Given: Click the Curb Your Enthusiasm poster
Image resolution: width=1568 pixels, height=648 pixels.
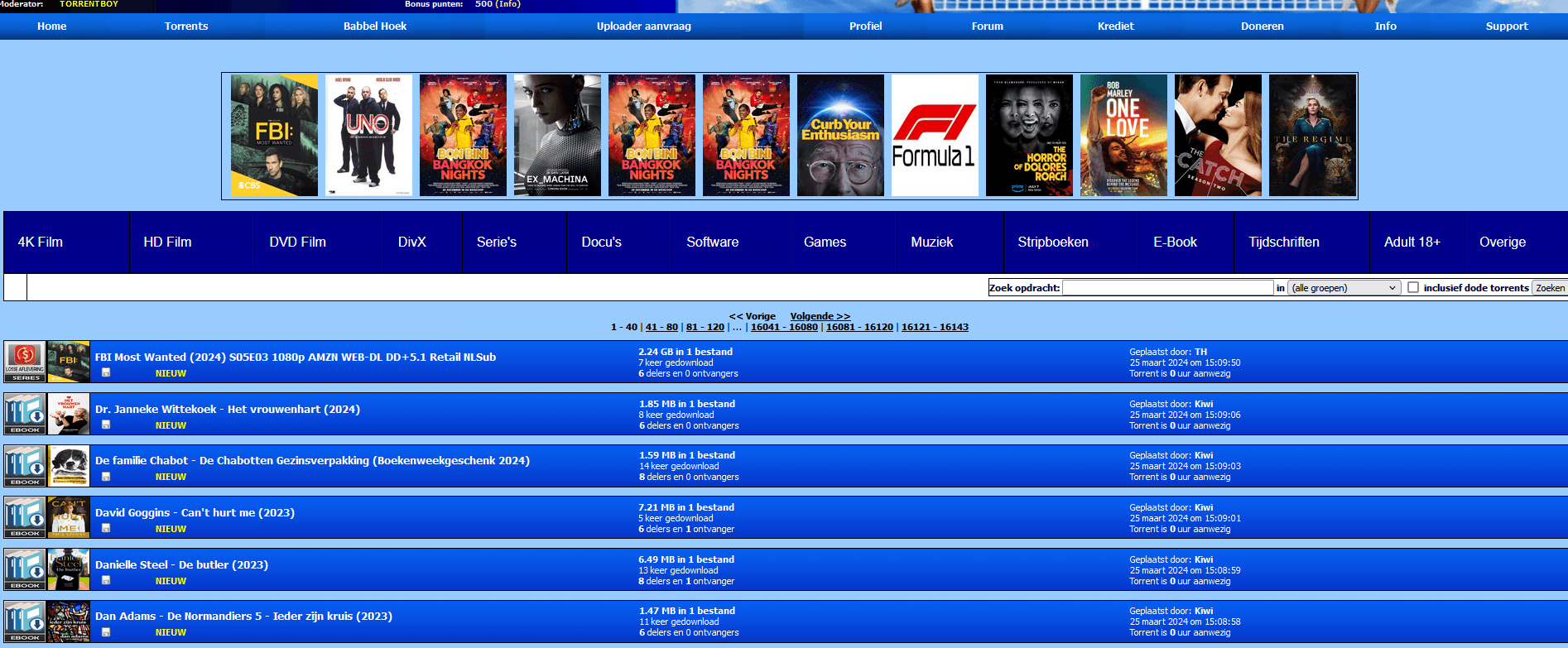Looking at the screenshot, I should [x=840, y=136].
